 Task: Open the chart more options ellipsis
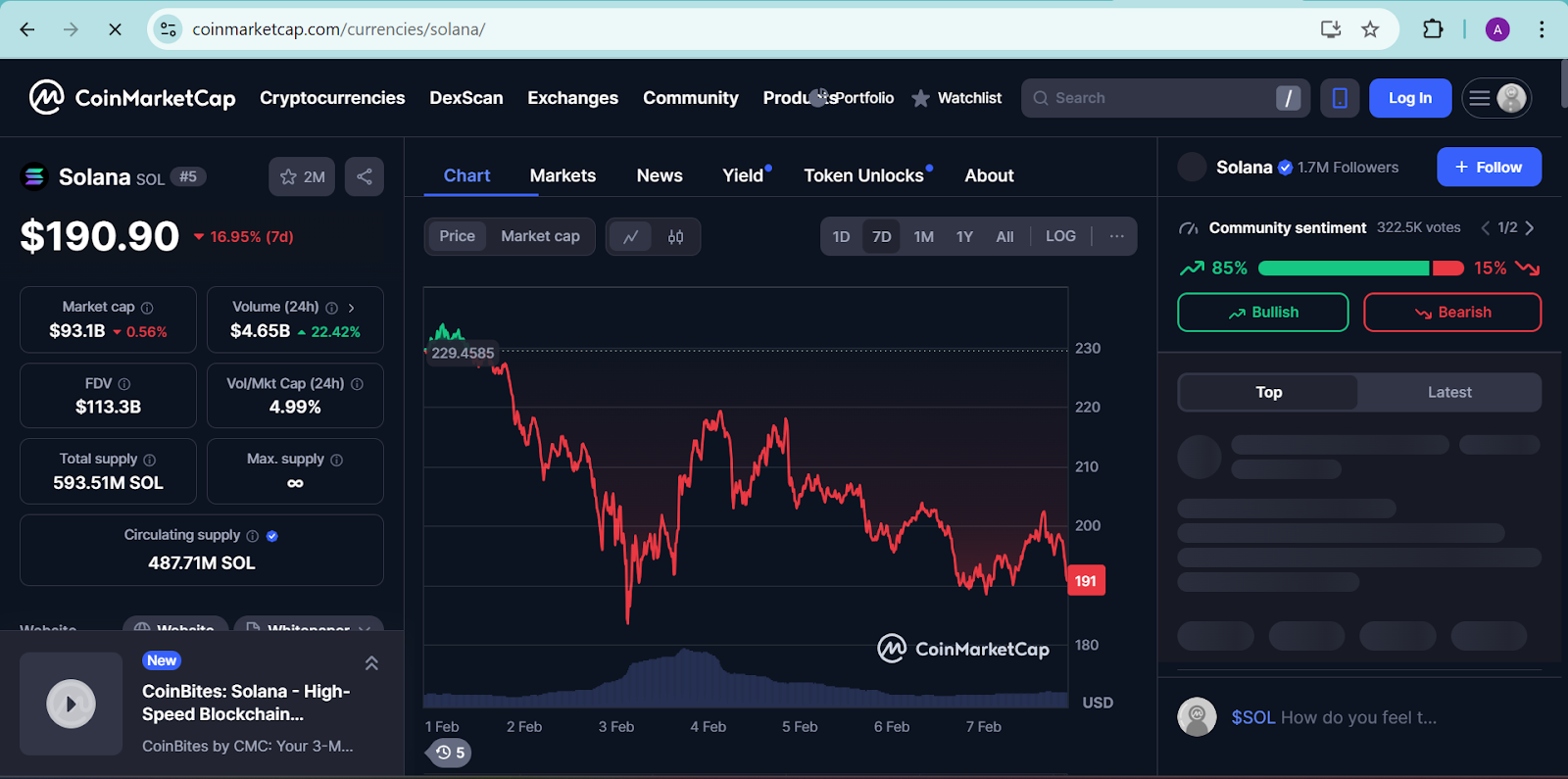tap(1116, 236)
